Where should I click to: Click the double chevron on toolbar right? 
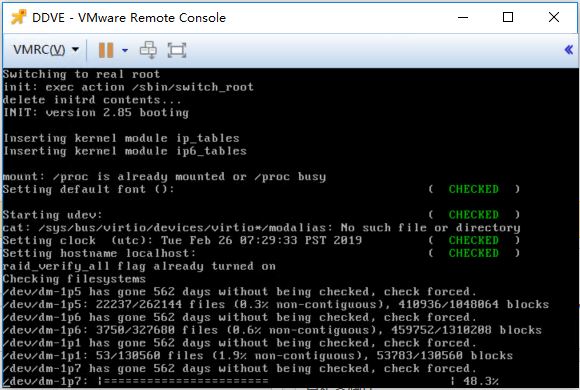(x=569, y=50)
